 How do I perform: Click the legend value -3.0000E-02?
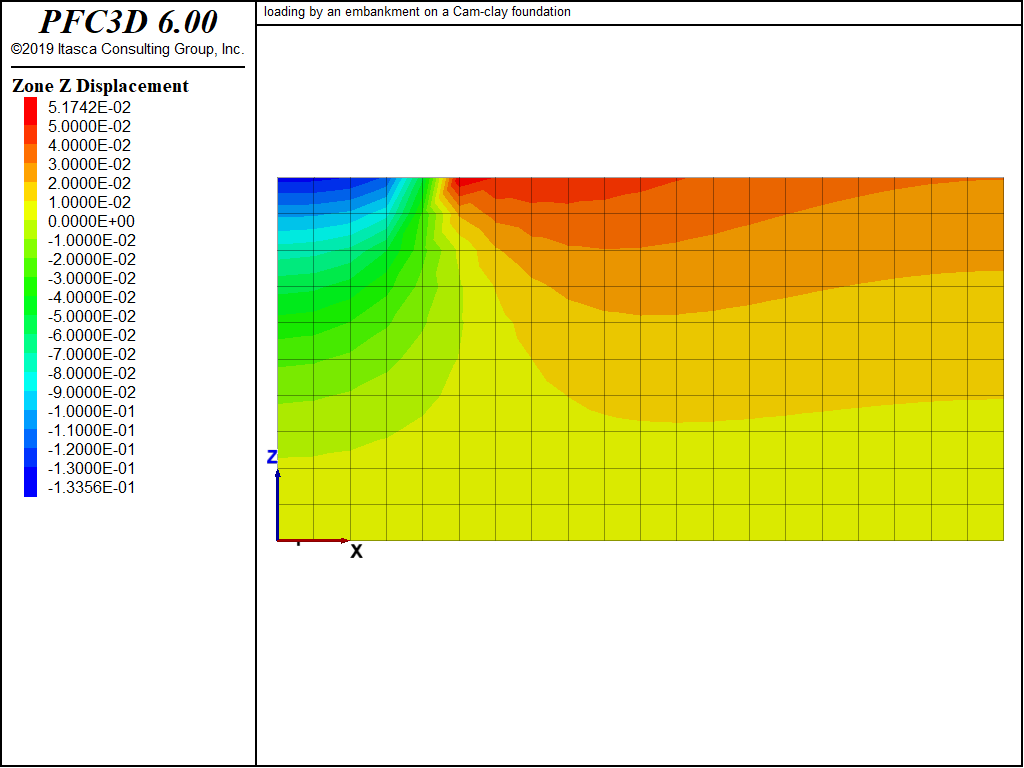(92, 278)
